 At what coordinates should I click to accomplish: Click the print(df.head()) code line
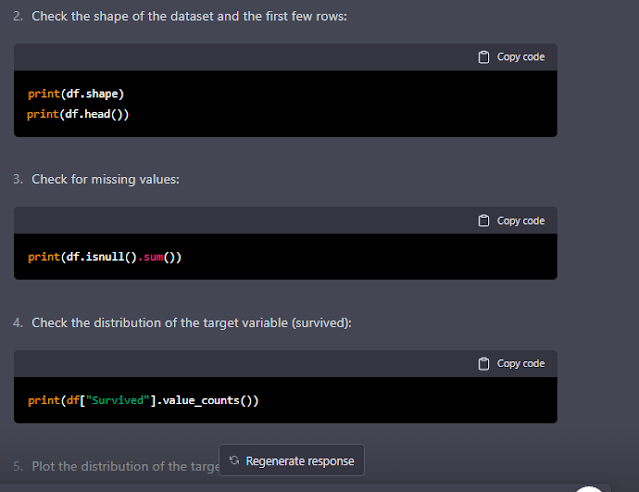point(78,113)
